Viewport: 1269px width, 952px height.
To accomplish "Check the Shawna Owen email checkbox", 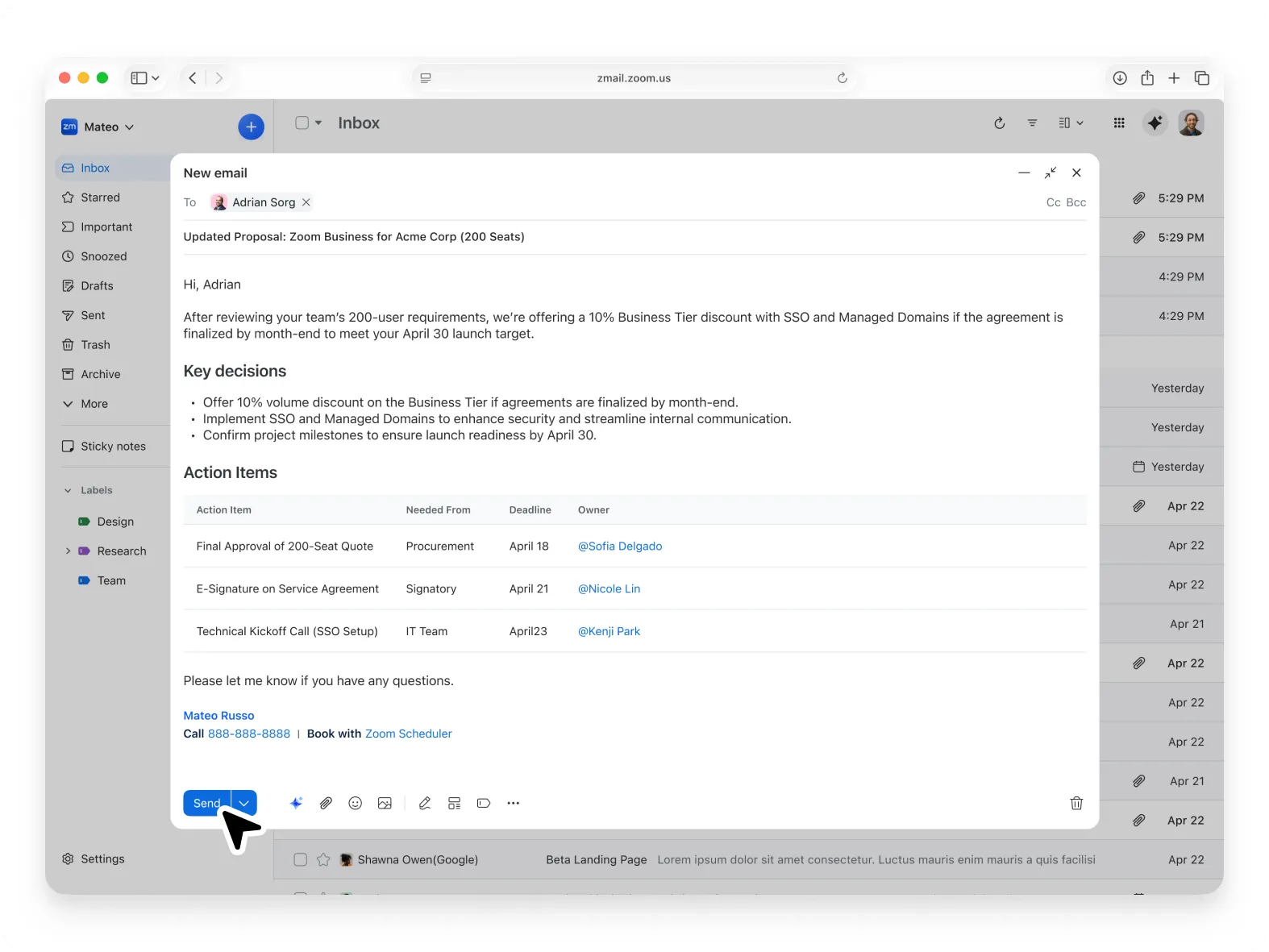I will pyautogui.click(x=300, y=859).
